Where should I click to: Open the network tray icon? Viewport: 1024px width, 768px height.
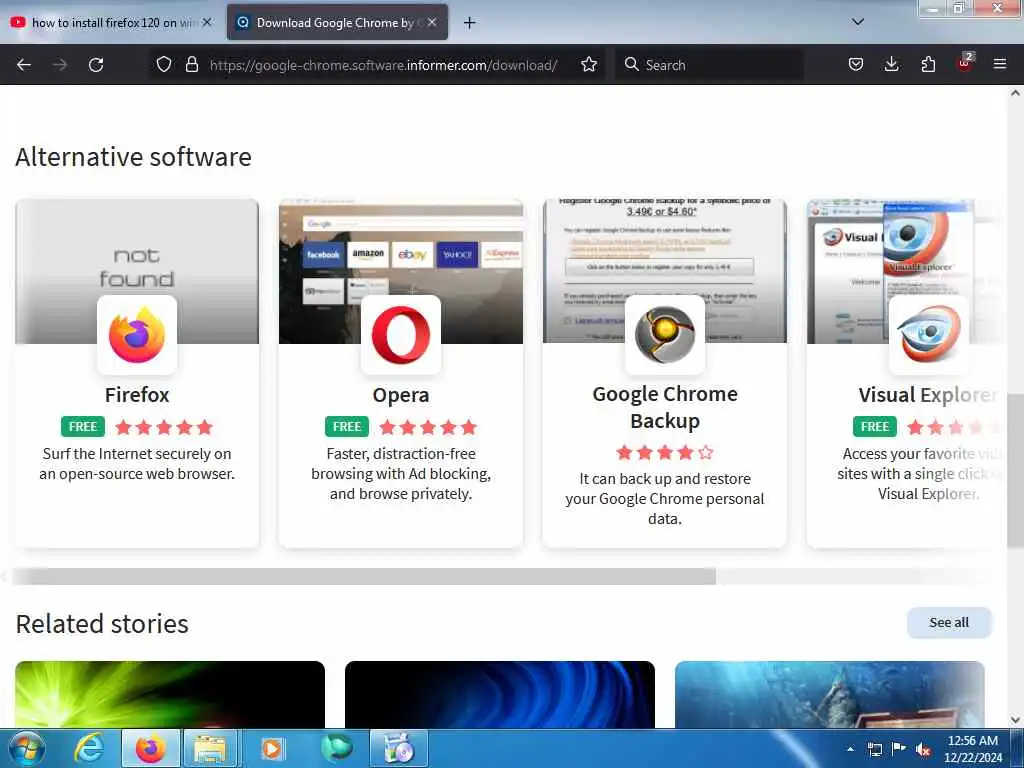pyautogui.click(x=874, y=749)
